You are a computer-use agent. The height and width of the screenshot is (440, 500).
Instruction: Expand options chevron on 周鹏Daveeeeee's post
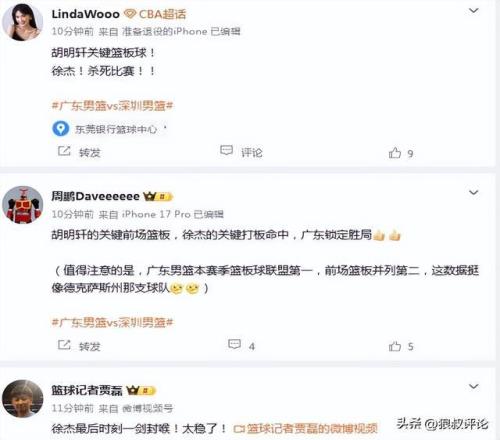pos(474,193)
